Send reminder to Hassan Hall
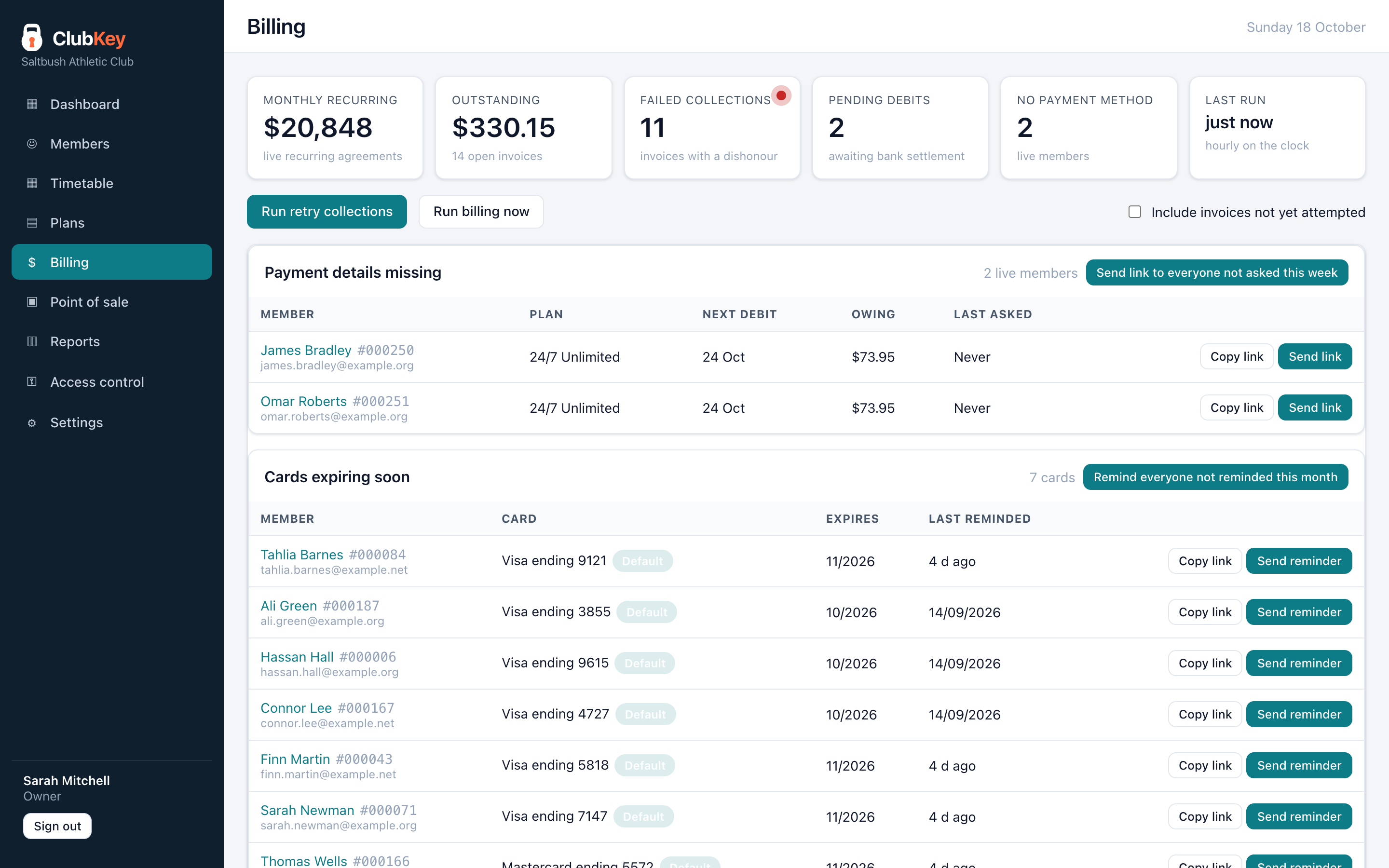Image resolution: width=1389 pixels, height=868 pixels. coord(1299,663)
